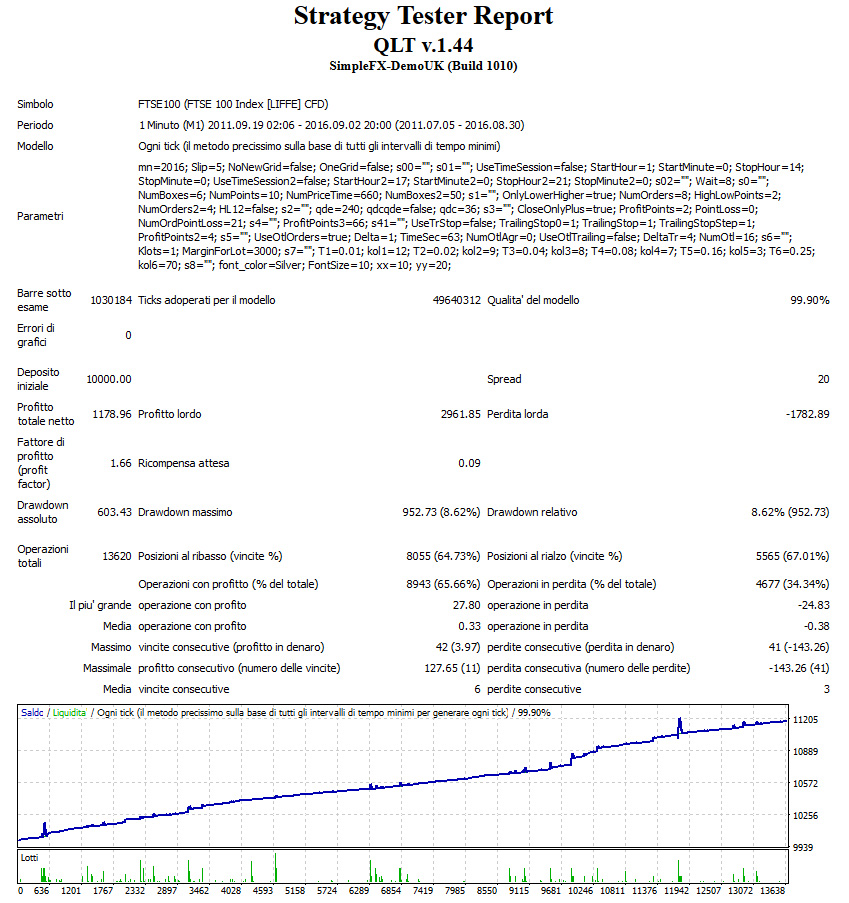Select loss trades 4677 (34.34%)
Screen dimensions: 849x903
793,584
